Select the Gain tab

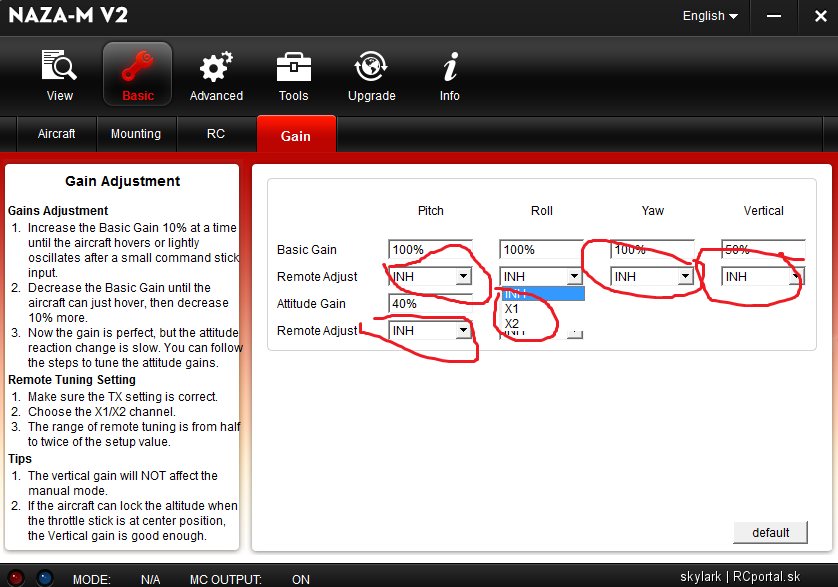pos(296,135)
